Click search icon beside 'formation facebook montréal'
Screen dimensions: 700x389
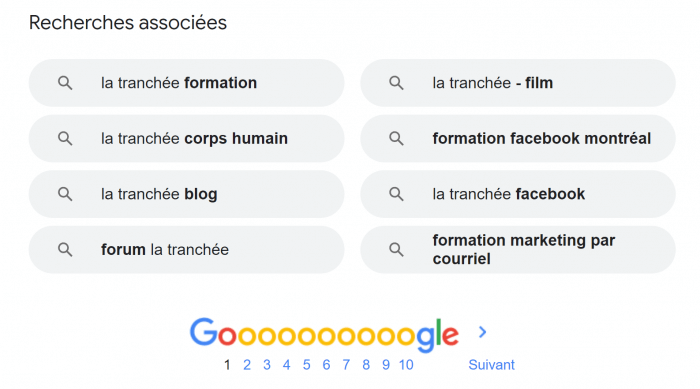396,138
